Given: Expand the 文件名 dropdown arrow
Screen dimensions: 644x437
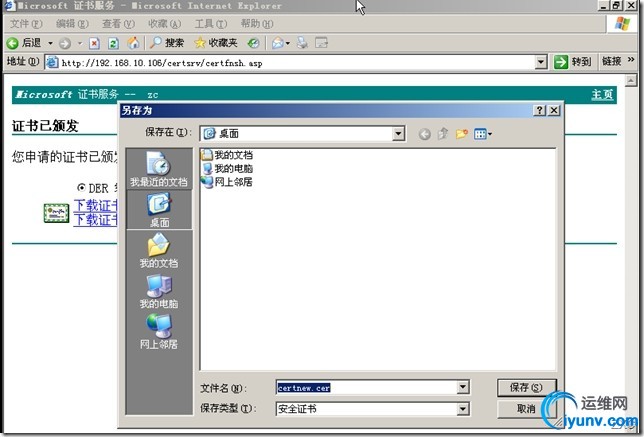Looking at the screenshot, I should (463, 386).
